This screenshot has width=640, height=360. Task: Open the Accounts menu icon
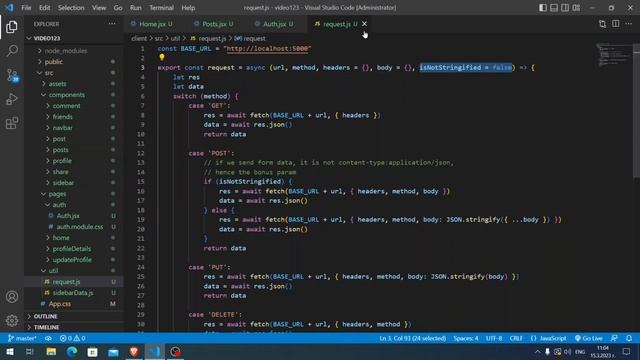(12, 297)
